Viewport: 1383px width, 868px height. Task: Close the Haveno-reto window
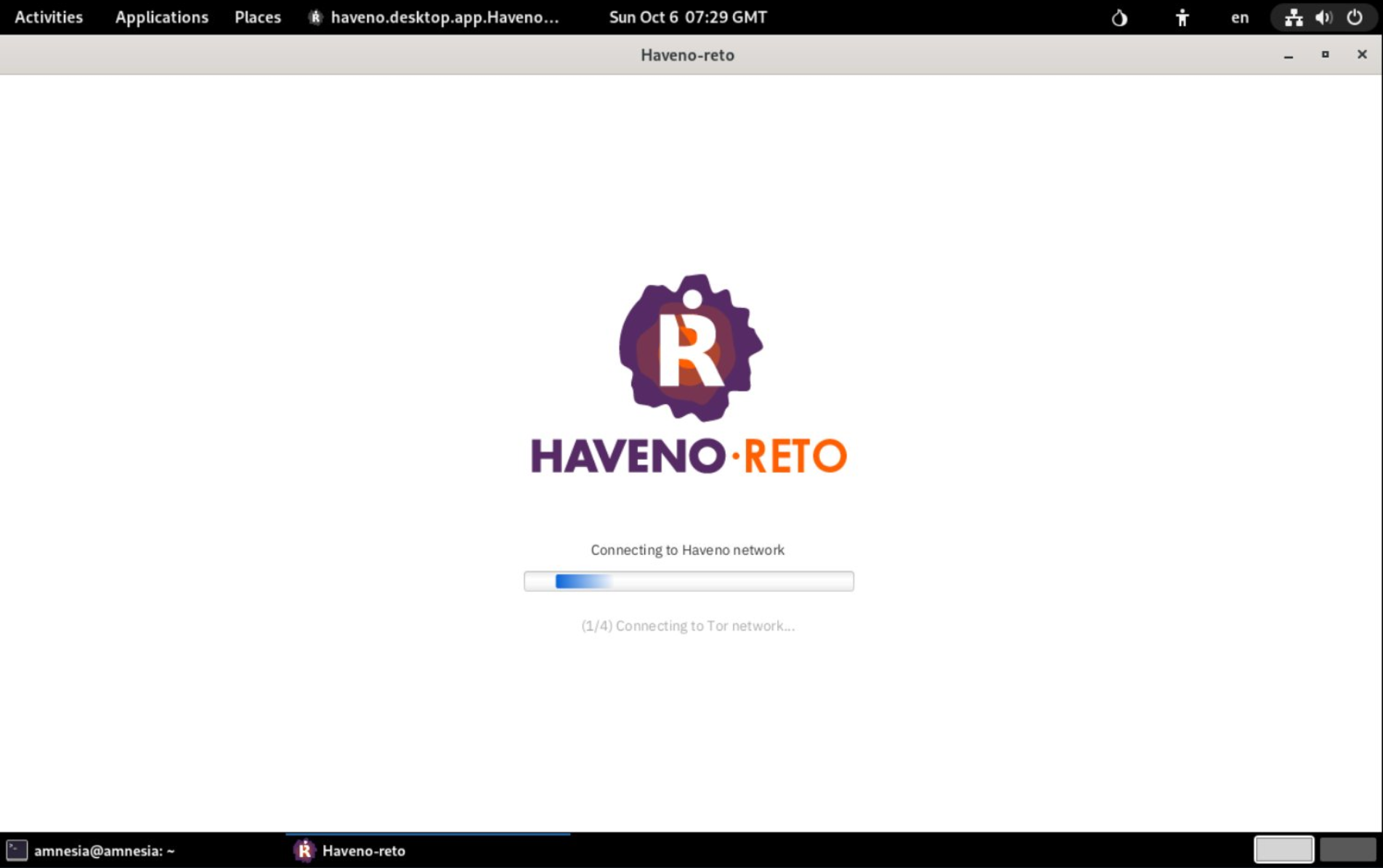click(x=1362, y=54)
